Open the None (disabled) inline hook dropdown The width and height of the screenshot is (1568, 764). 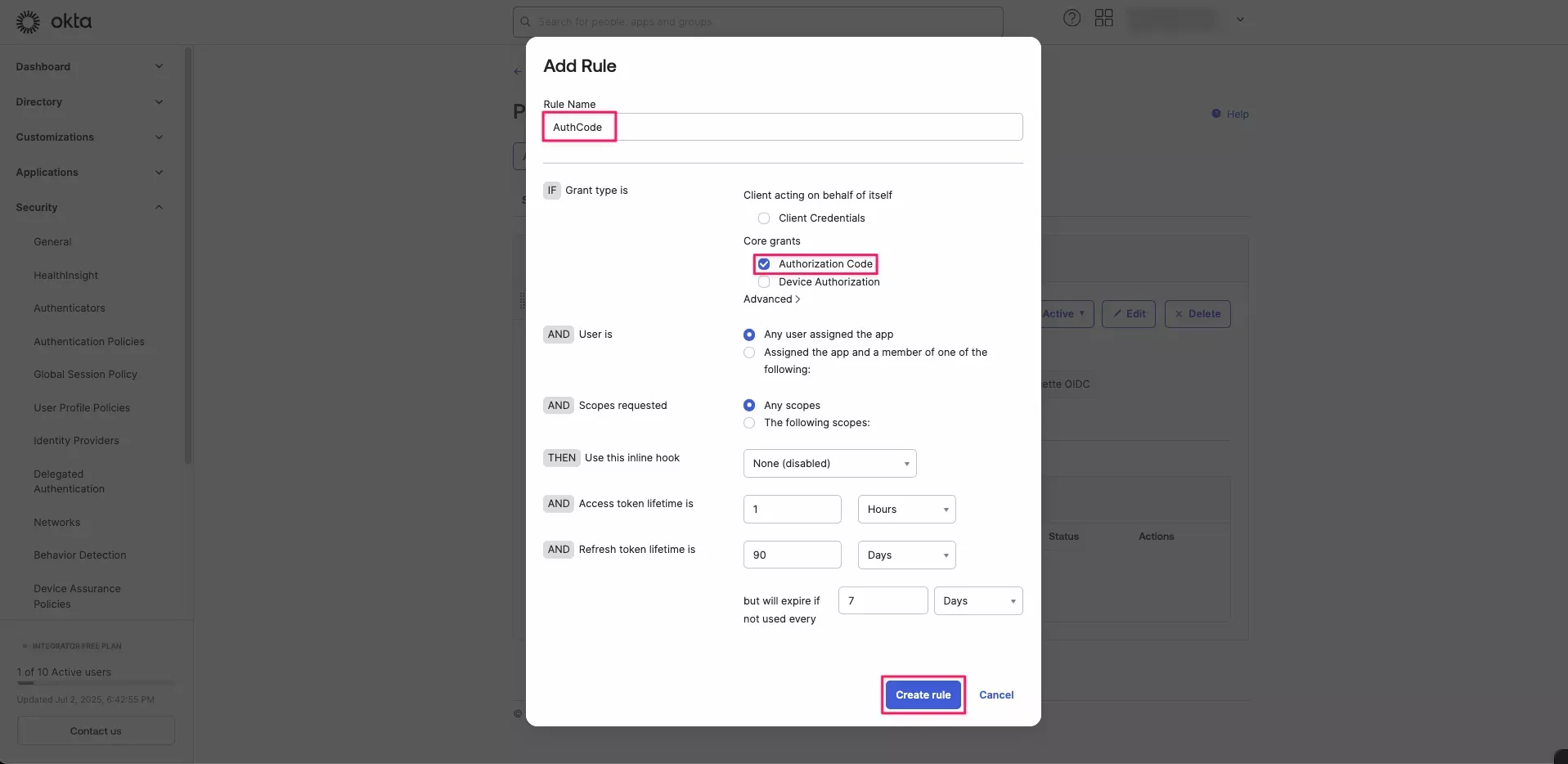[829, 463]
